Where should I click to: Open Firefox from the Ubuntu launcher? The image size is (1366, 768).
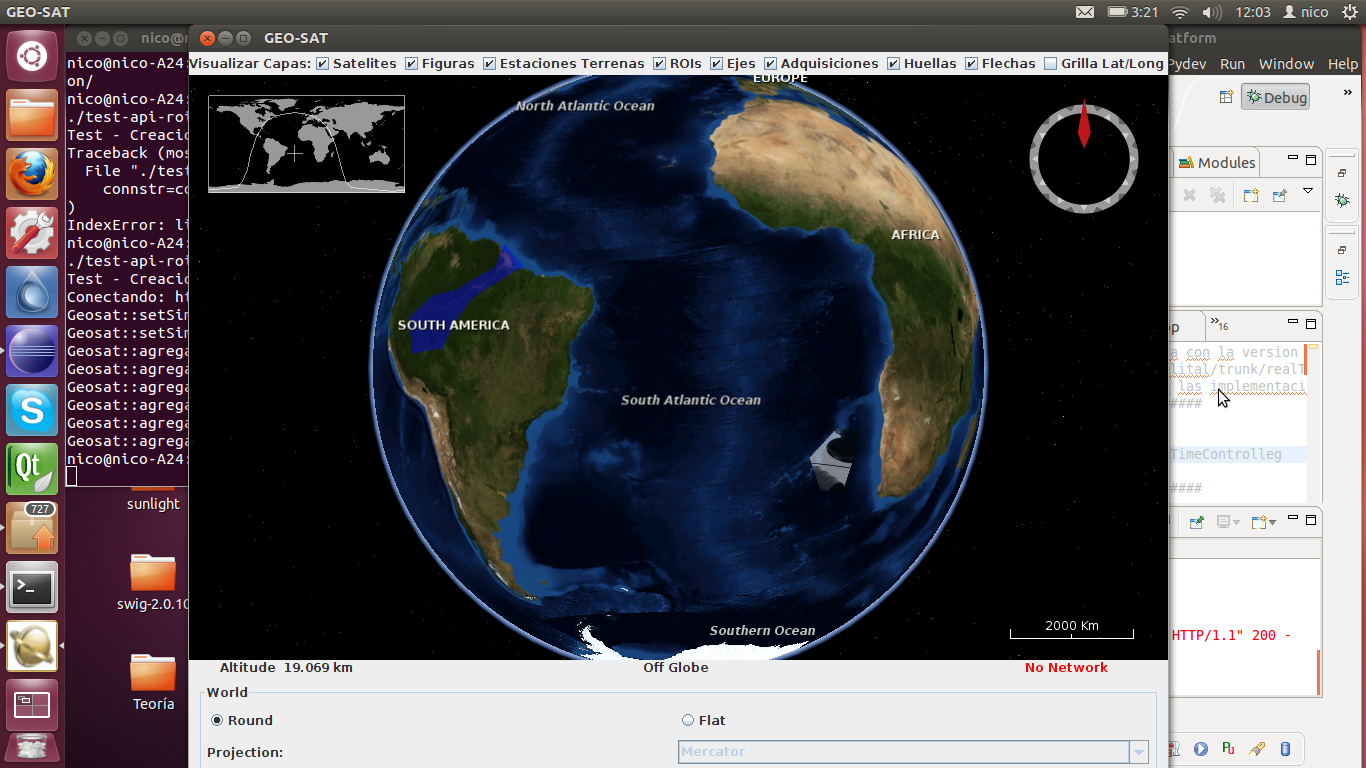[32, 175]
